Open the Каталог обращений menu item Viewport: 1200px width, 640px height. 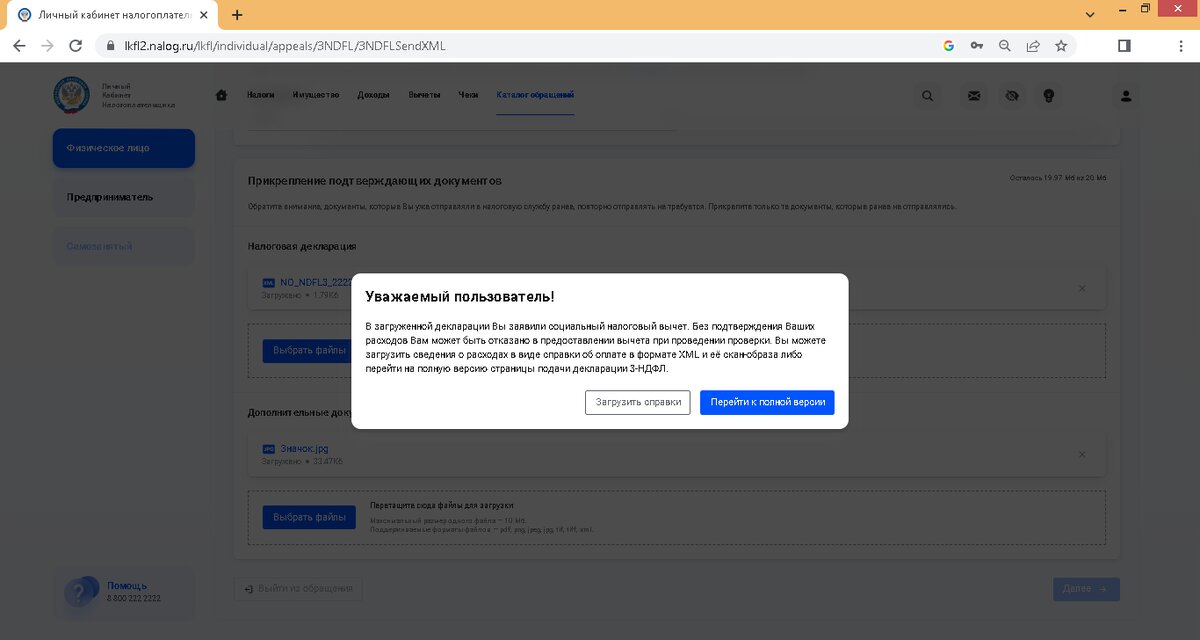click(535, 95)
